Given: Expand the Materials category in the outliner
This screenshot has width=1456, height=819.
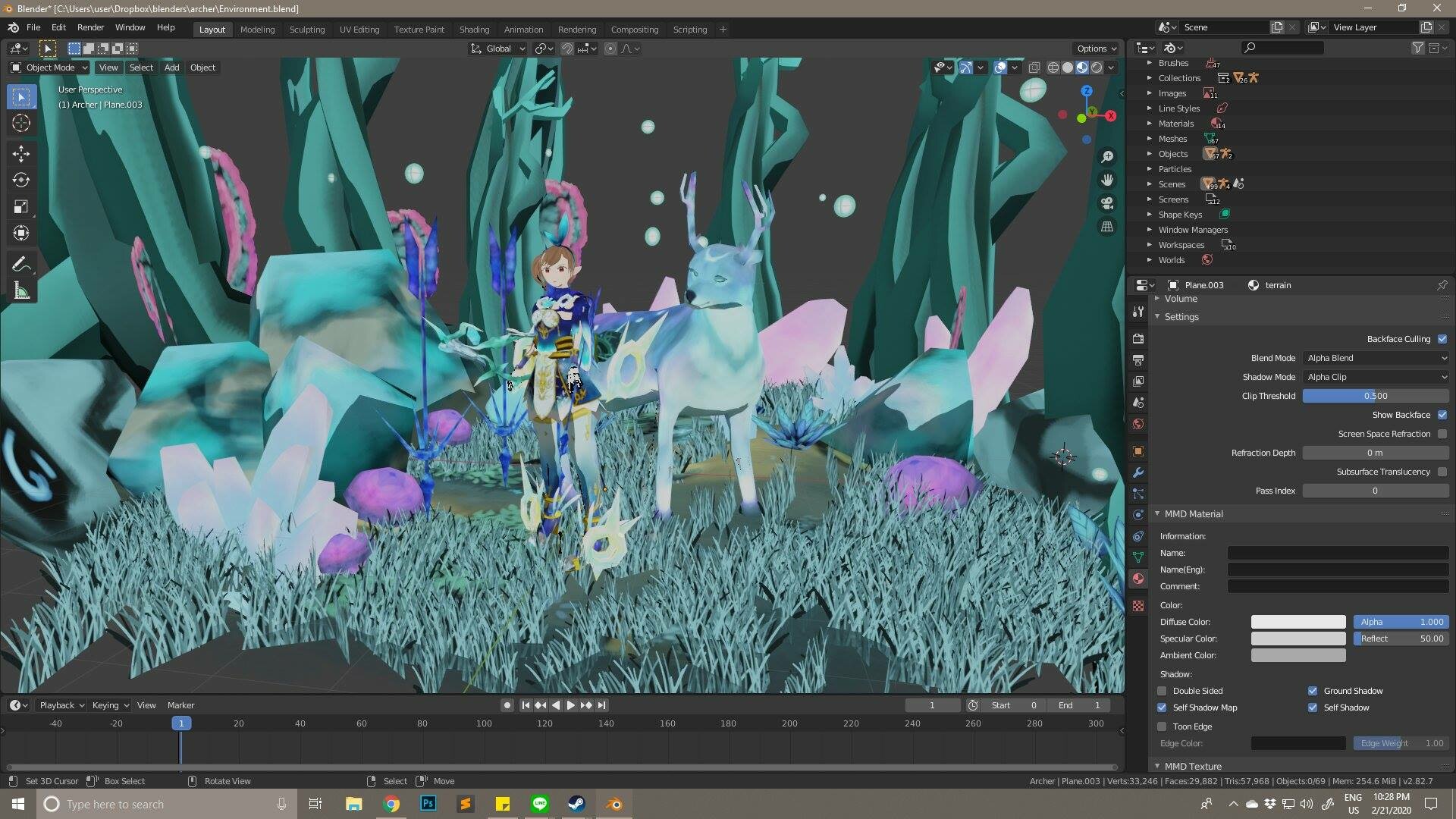Looking at the screenshot, I should point(1151,123).
